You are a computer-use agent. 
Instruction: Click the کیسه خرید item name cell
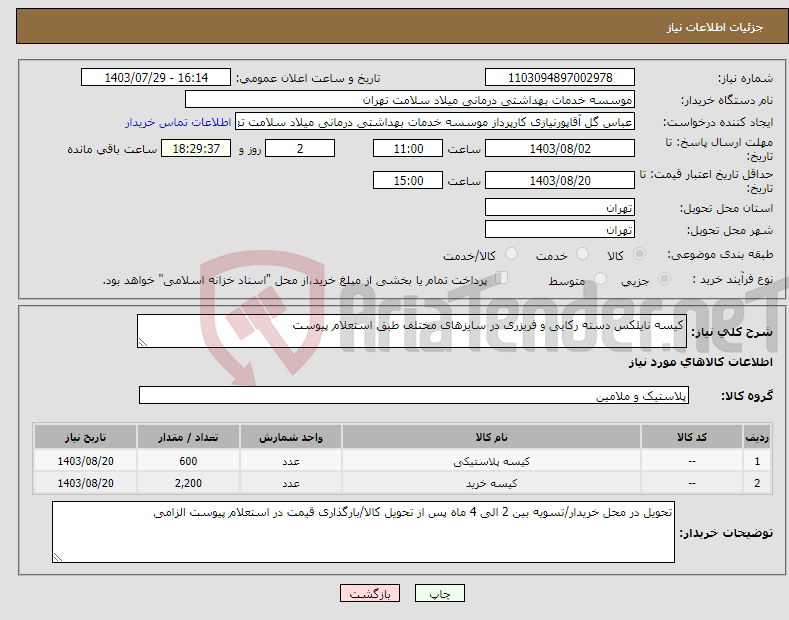(x=491, y=483)
